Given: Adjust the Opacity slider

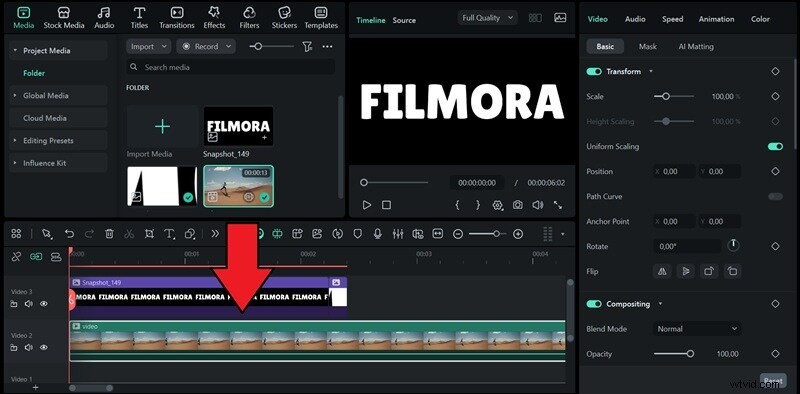Looking at the screenshot, I should click(673, 354).
